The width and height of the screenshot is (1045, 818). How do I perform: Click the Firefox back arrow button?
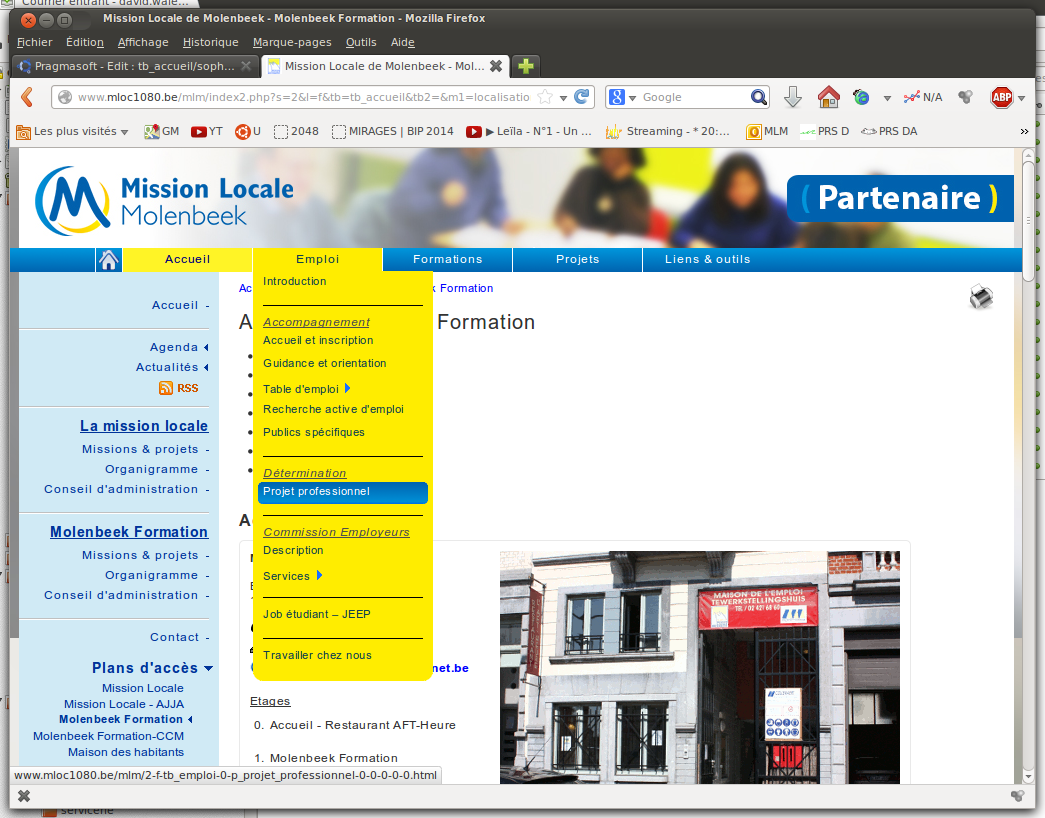27,97
